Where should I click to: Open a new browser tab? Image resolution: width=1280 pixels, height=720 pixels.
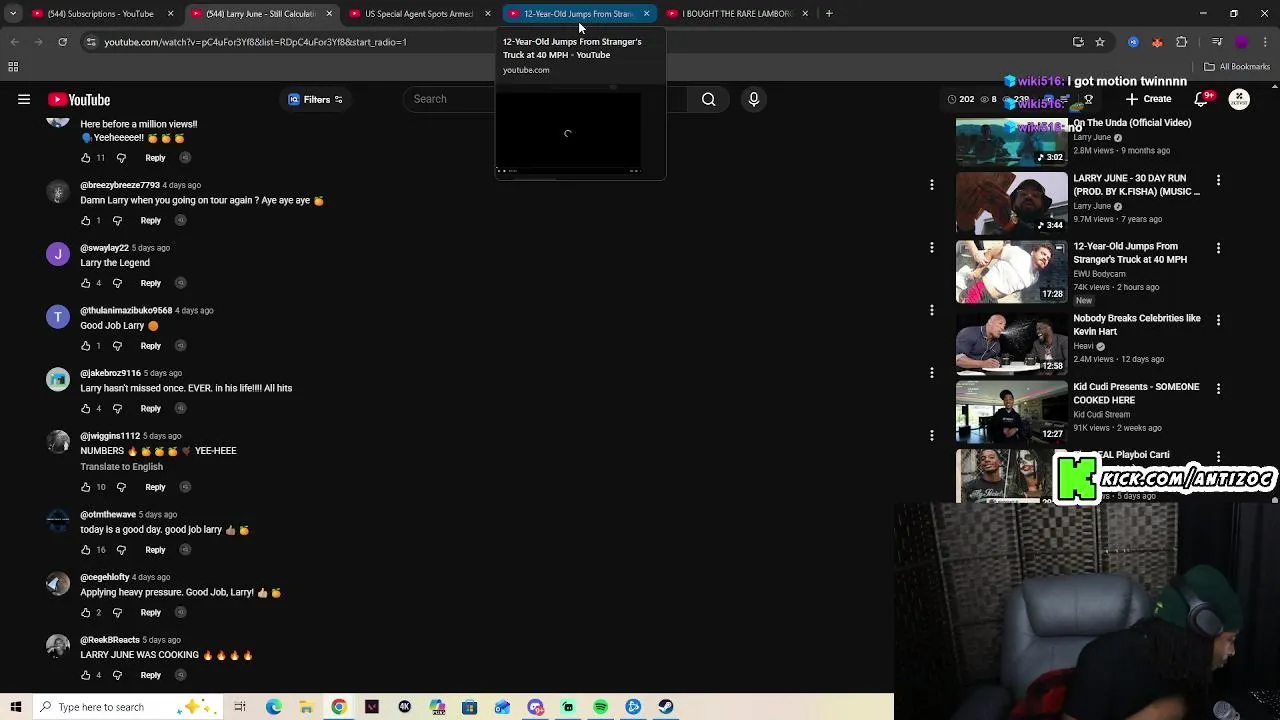829,14
